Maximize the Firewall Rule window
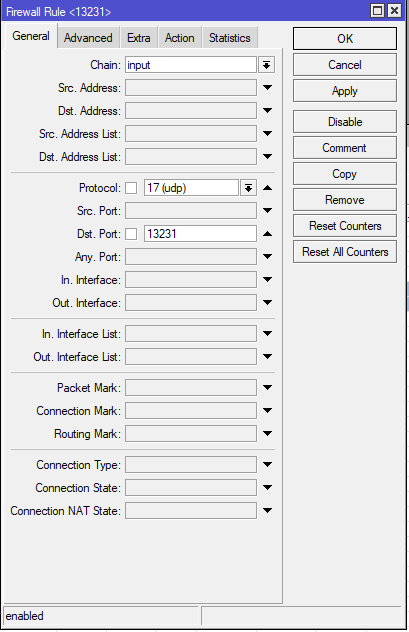 [x=378, y=10]
